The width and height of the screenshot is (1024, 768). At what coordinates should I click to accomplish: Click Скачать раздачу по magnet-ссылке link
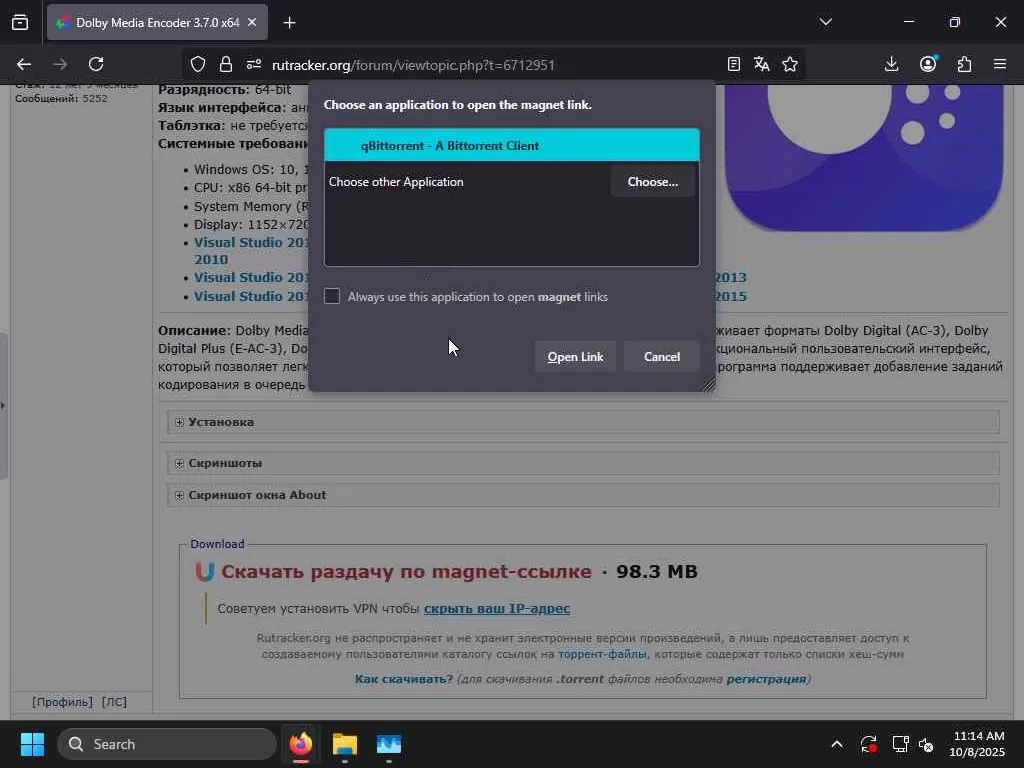(x=406, y=571)
